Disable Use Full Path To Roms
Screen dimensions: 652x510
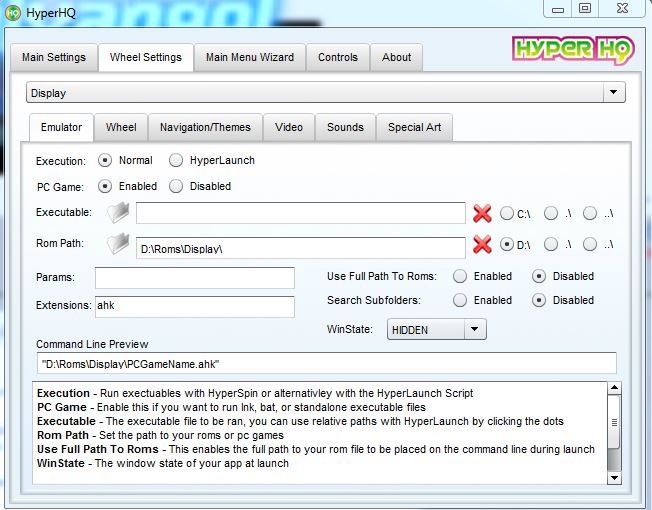tap(539, 276)
